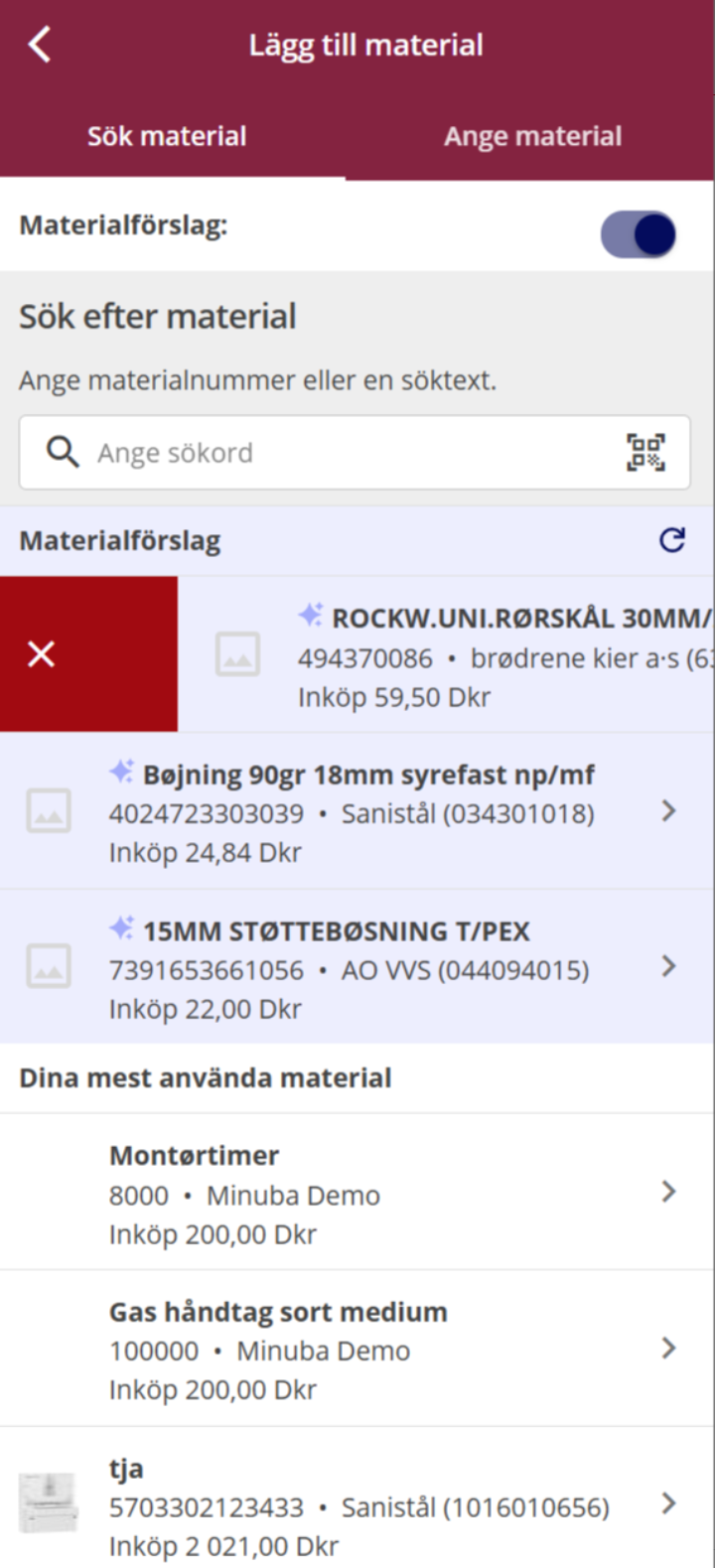The width and height of the screenshot is (715, 1568).
Task: Switch to the Ange material tab
Action: coord(533,137)
